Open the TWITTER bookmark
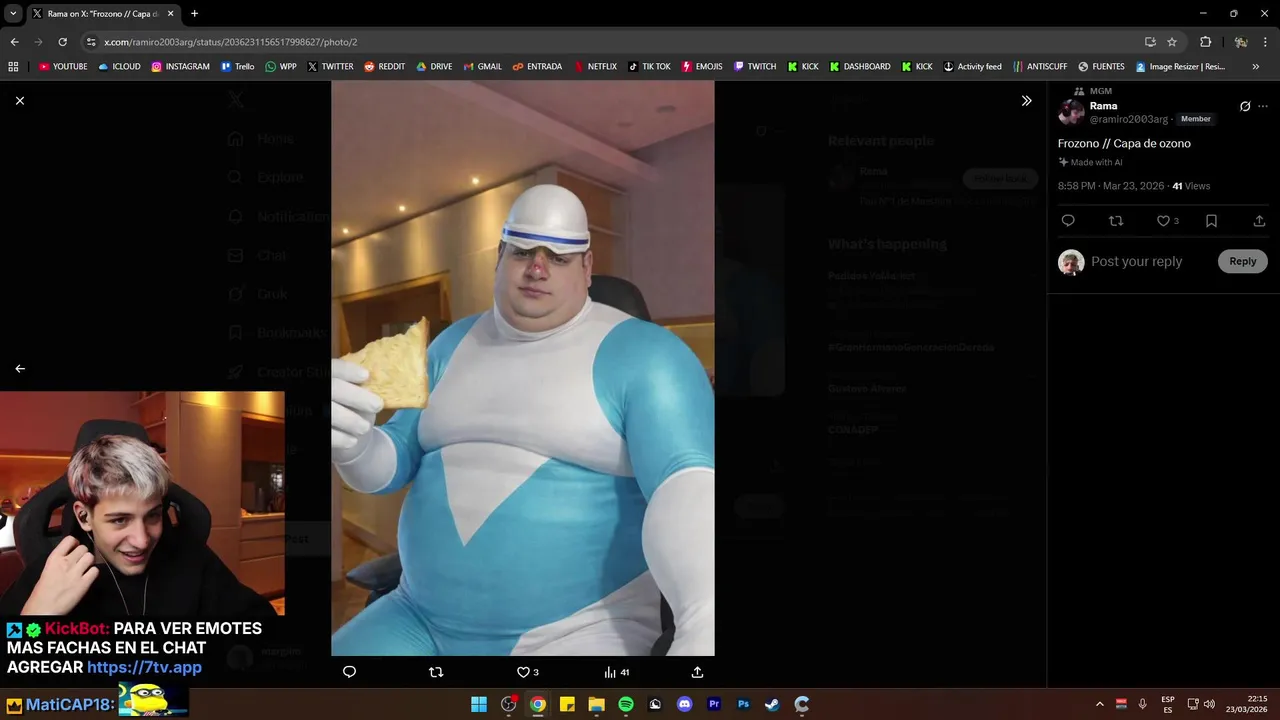The height and width of the screenshot is (720, 1280). coord(331,67)
